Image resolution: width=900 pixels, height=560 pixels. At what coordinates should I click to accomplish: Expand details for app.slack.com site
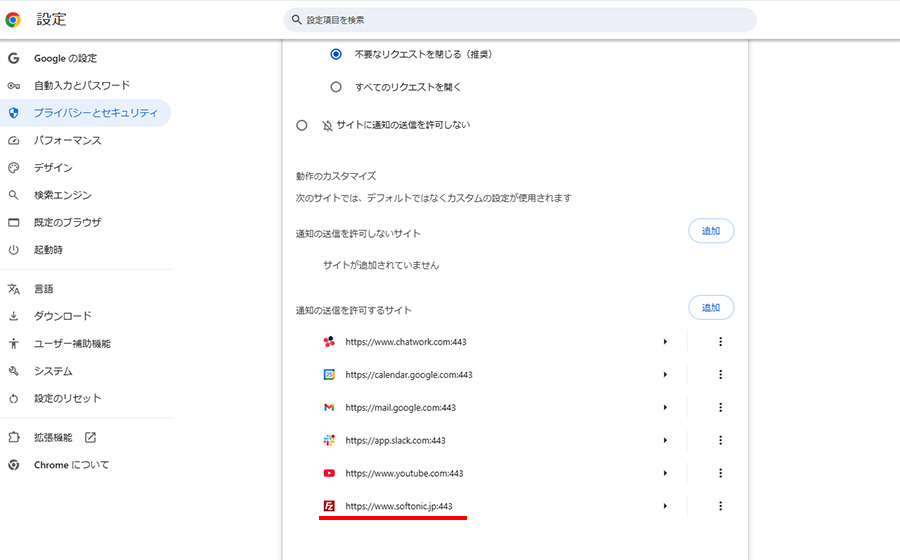point(665,441)
